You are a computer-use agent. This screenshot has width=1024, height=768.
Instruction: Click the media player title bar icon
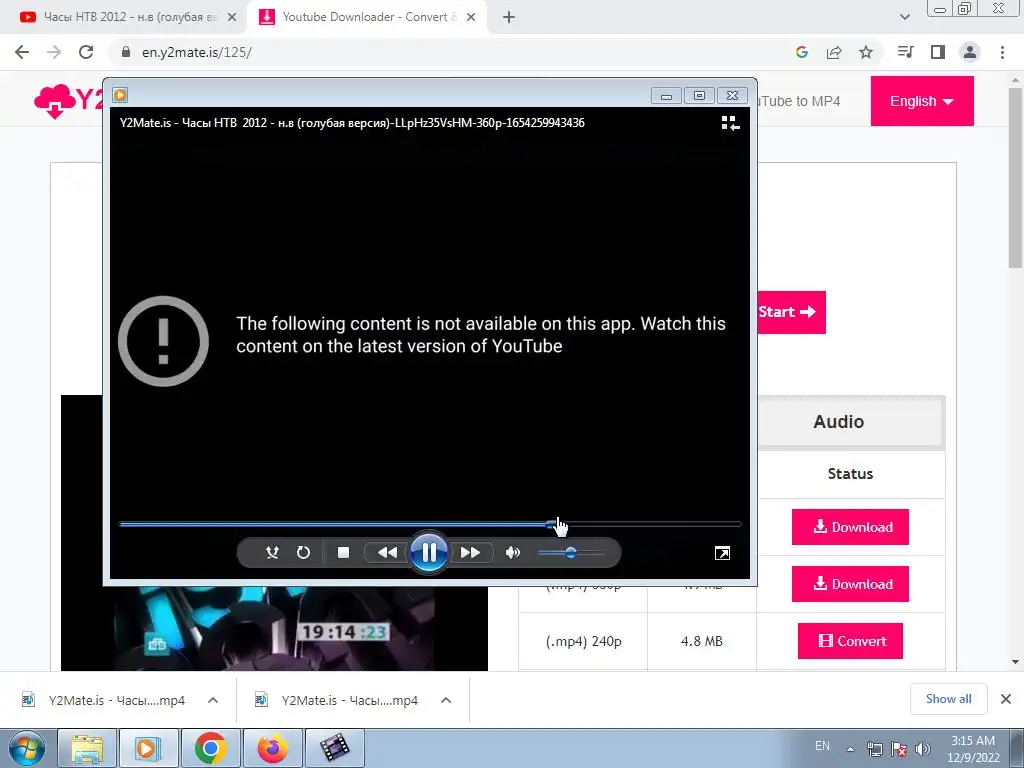click(x=120, y=95)
